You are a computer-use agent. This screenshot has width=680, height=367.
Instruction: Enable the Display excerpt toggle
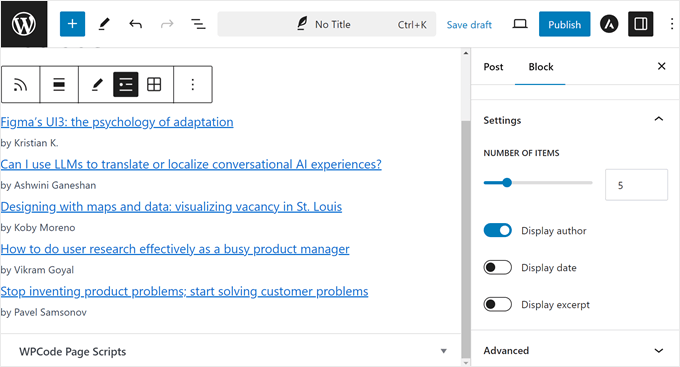497,304
